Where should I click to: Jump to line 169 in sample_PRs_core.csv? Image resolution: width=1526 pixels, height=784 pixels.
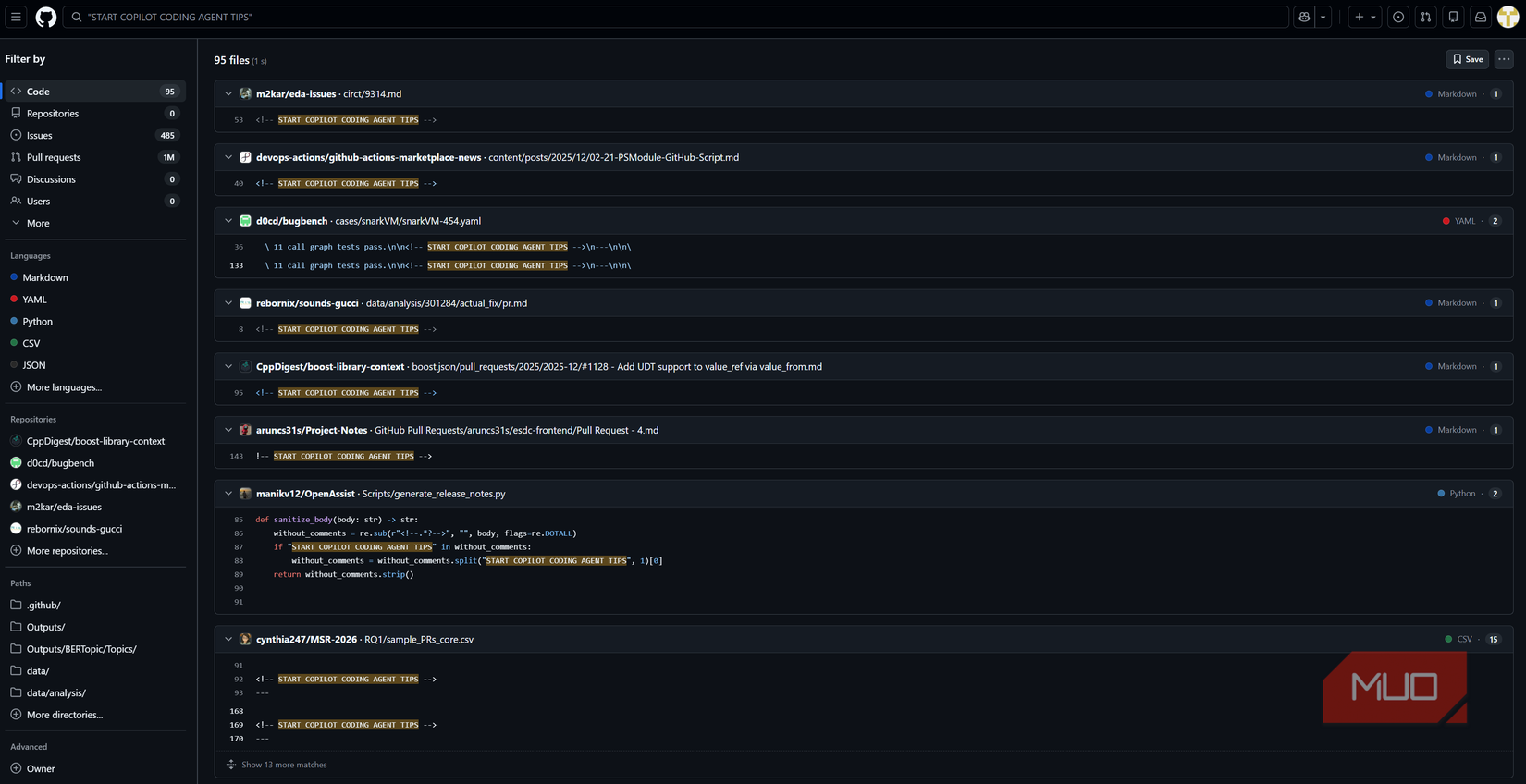(x=237, y=725)
